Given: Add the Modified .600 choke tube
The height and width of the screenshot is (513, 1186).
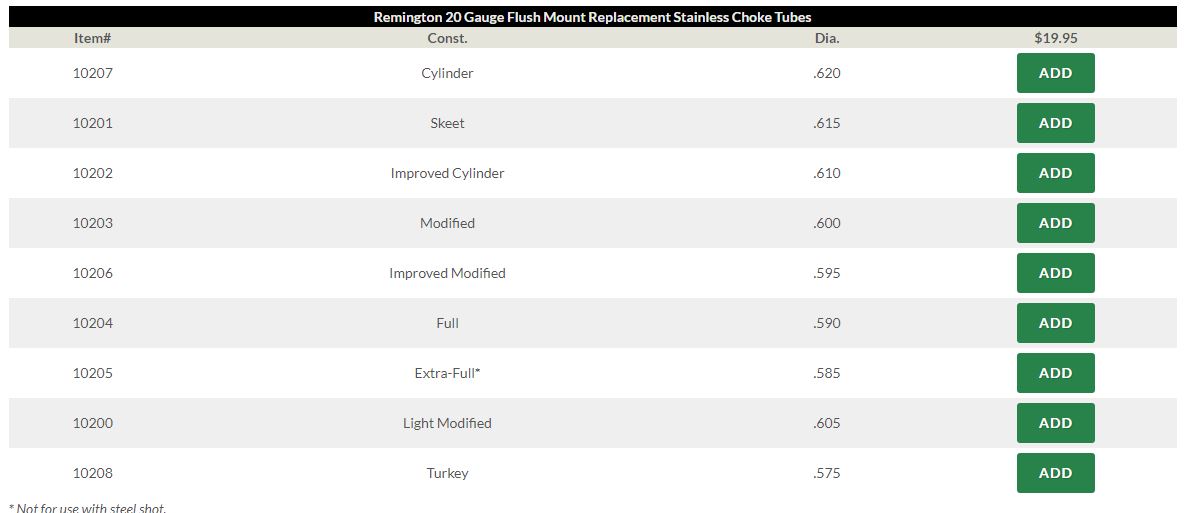Looking at the screenshot, I should point(1055,223).
